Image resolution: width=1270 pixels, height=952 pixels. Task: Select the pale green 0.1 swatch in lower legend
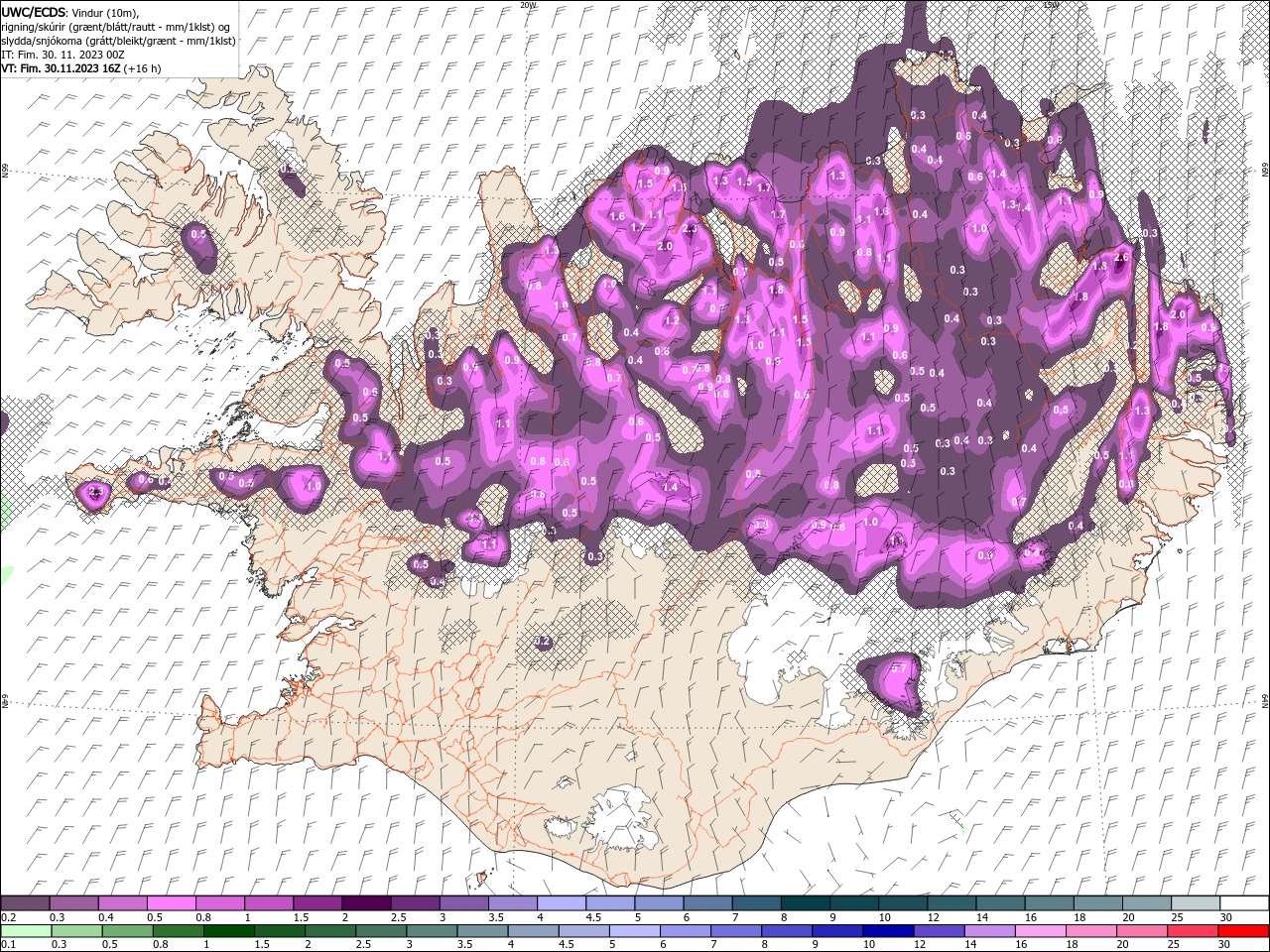(26, 932)
